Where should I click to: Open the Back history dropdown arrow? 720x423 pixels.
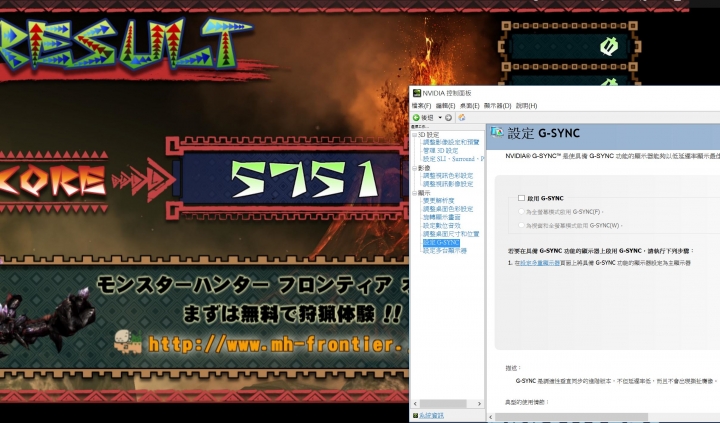(440, 118)
